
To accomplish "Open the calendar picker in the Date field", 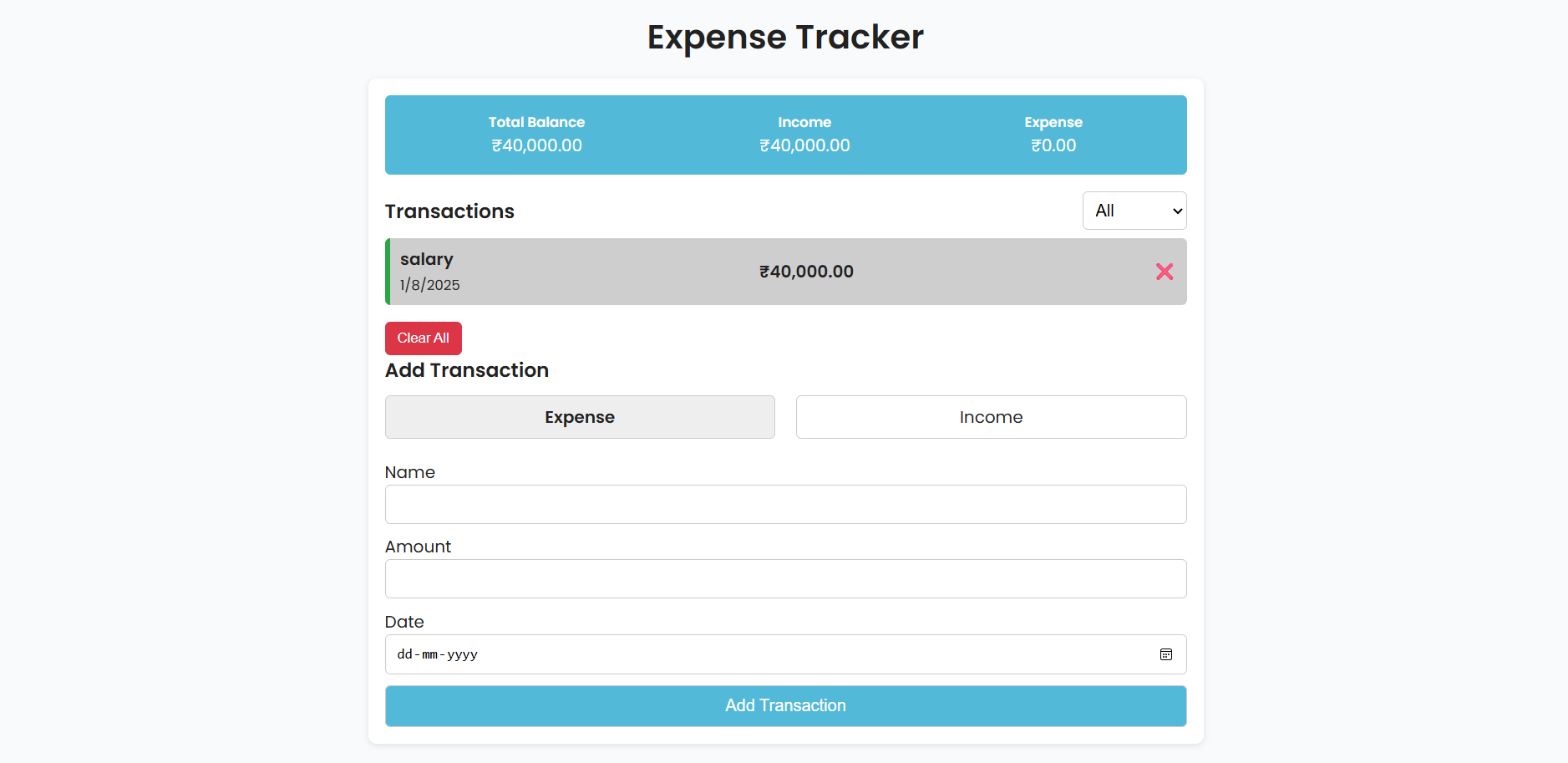I will tap(1166, 654).
